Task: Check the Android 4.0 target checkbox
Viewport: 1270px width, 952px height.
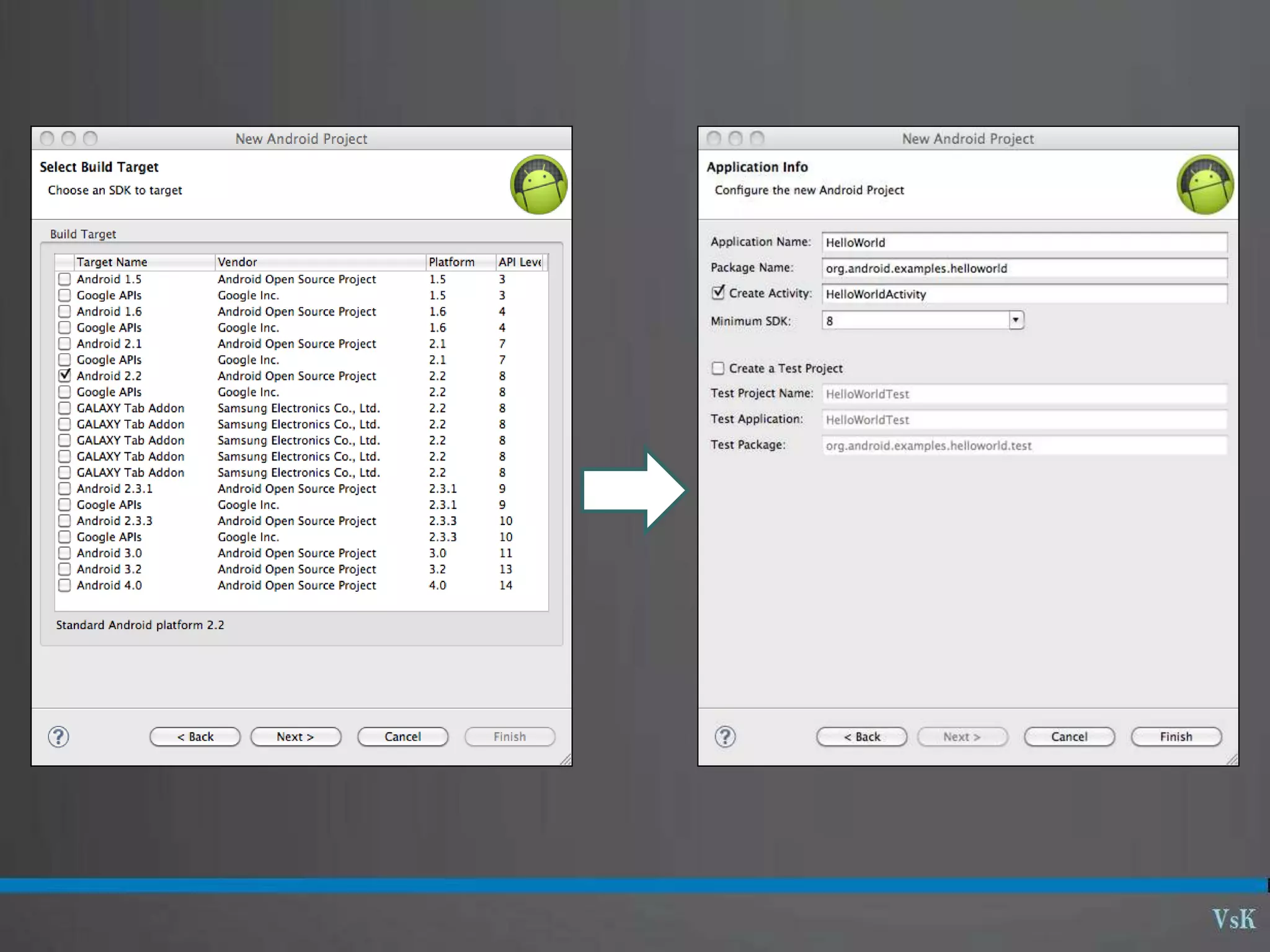Action: [64, 585]
